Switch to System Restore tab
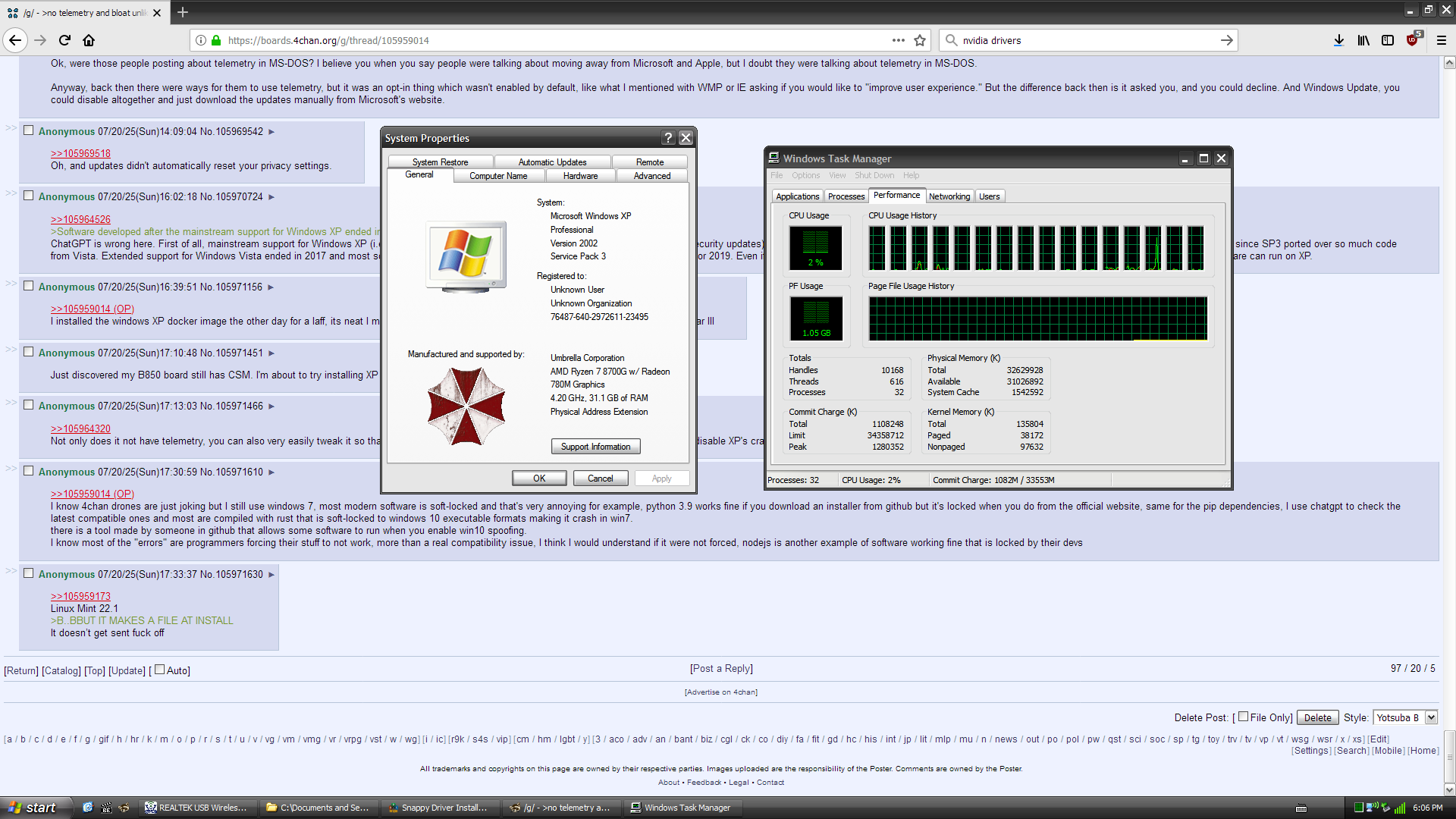This screenshot has height=819, width=1456. click(441, 162)
